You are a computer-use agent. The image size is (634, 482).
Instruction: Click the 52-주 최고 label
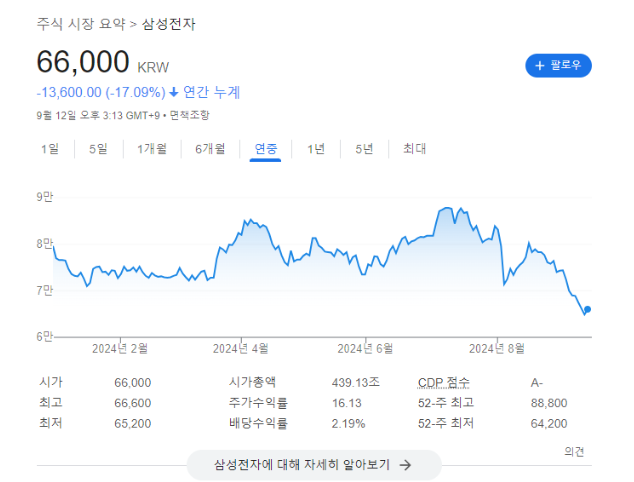pyautogui.click(x=446, y=403)
